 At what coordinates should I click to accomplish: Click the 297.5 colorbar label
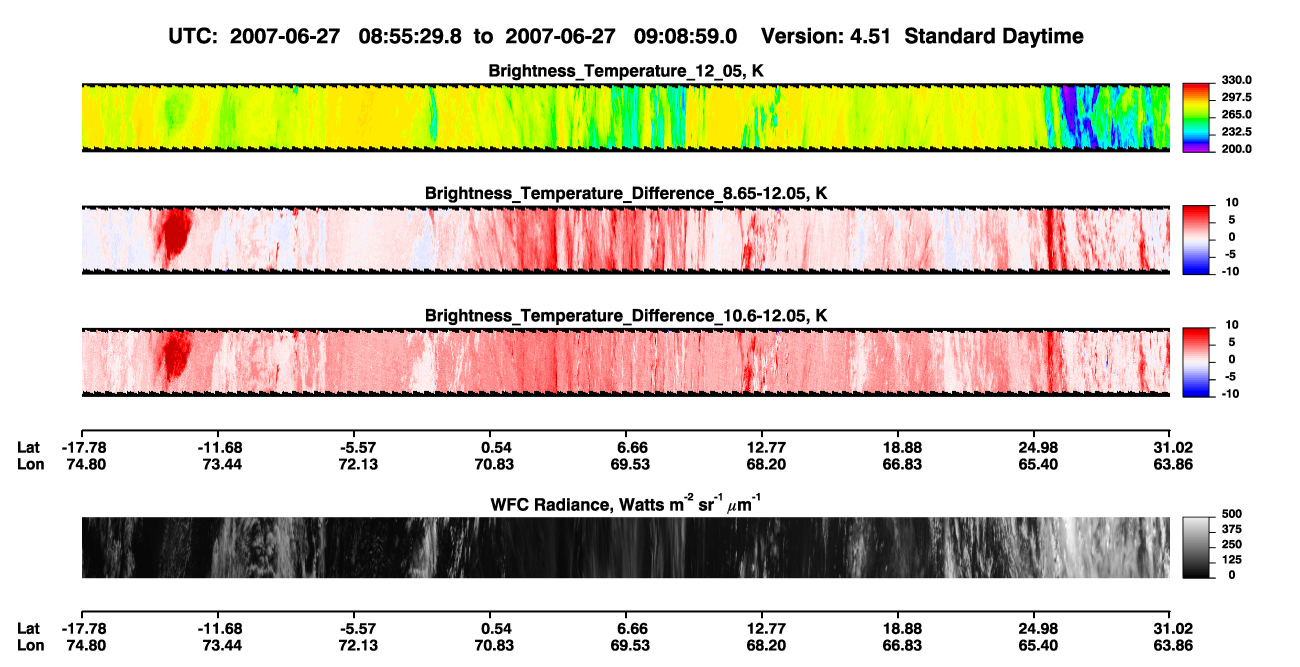tap(1236, 98)
